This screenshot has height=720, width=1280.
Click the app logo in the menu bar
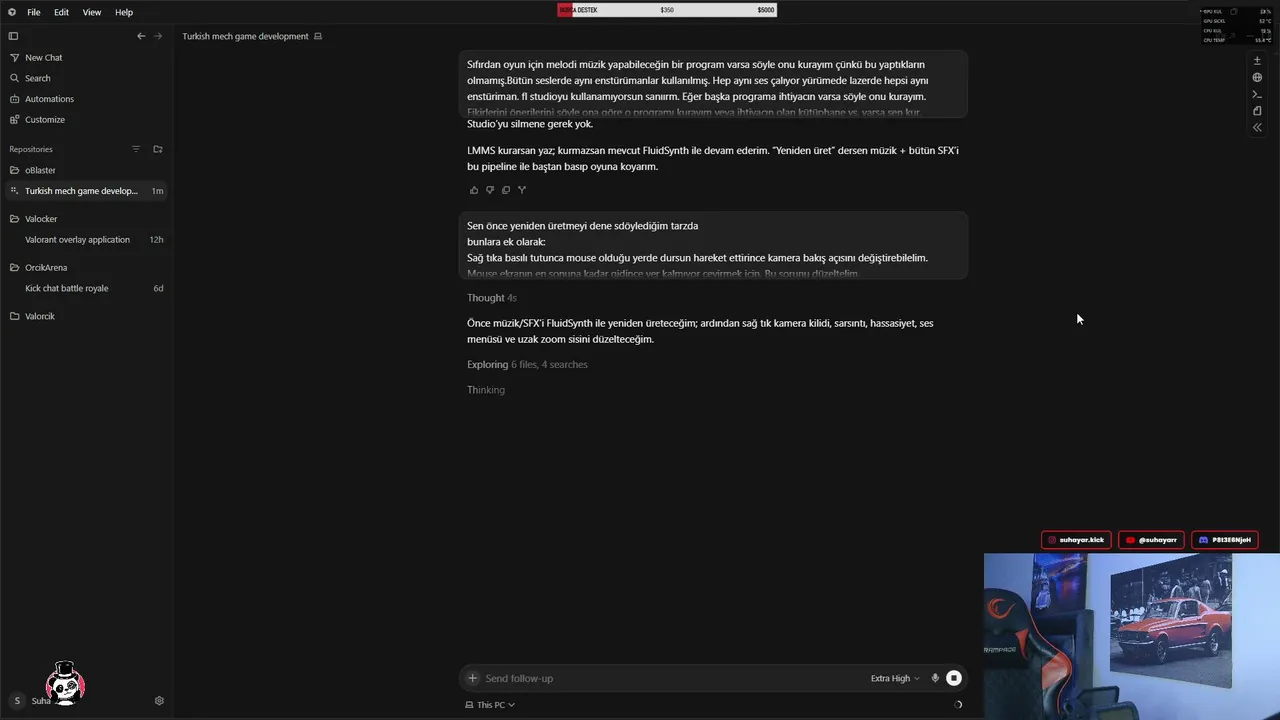click(x=12, y=12)
